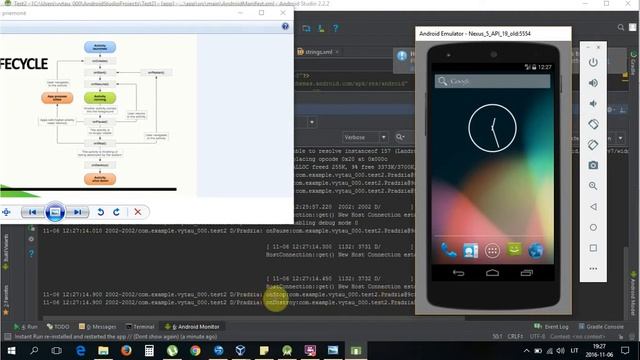The height and width of the screenshot is (360, 640).
Task: Open the Verbose log level dropdown
Action: 364,137
